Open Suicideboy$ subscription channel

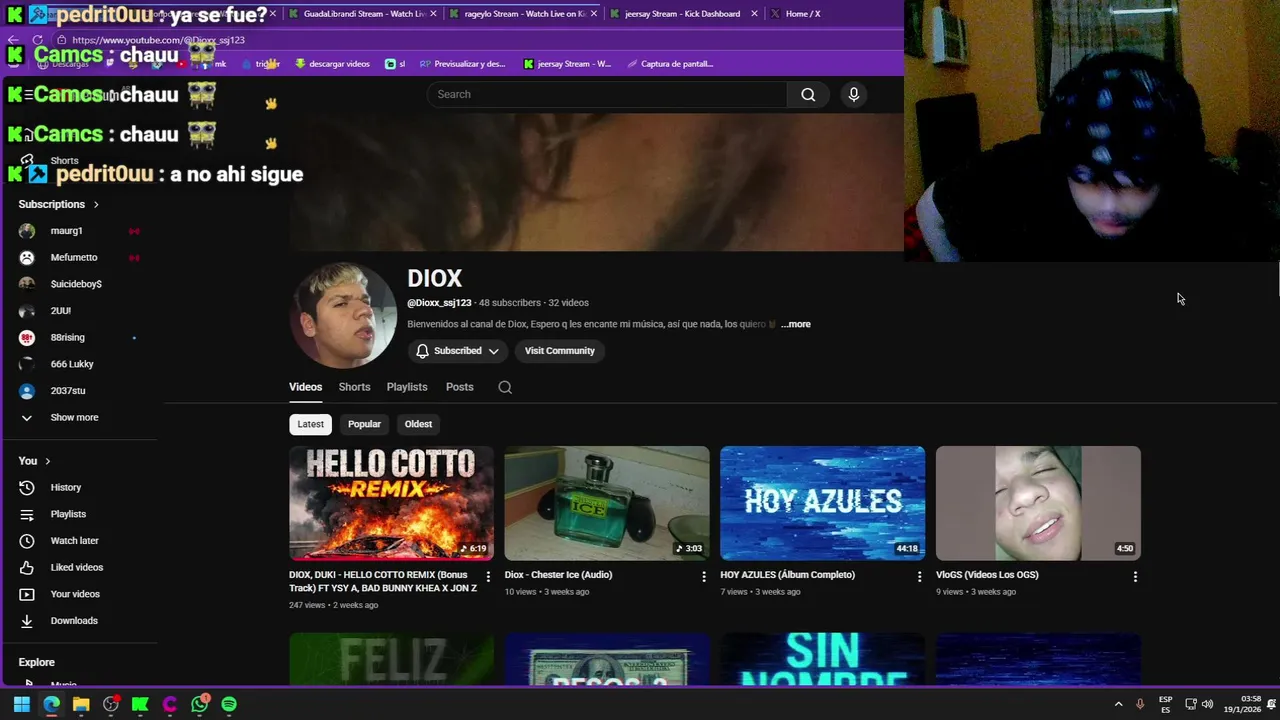point(76,284)
